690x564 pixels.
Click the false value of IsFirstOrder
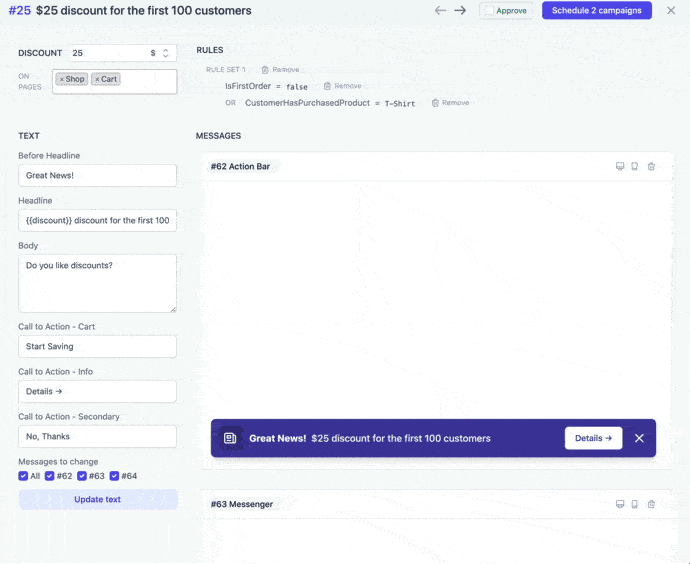click(297, 87)
